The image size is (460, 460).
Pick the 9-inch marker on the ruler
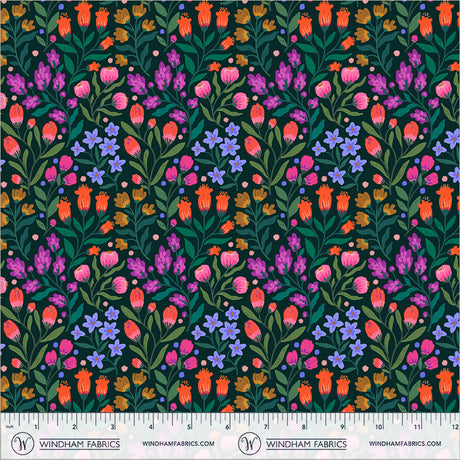342,427
